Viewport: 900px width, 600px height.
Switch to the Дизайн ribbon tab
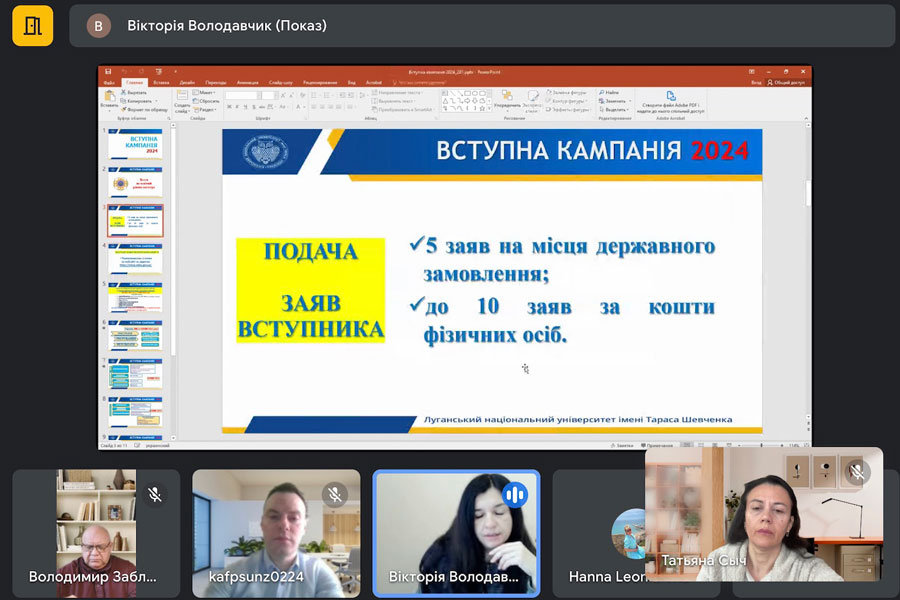click(187, 83)
